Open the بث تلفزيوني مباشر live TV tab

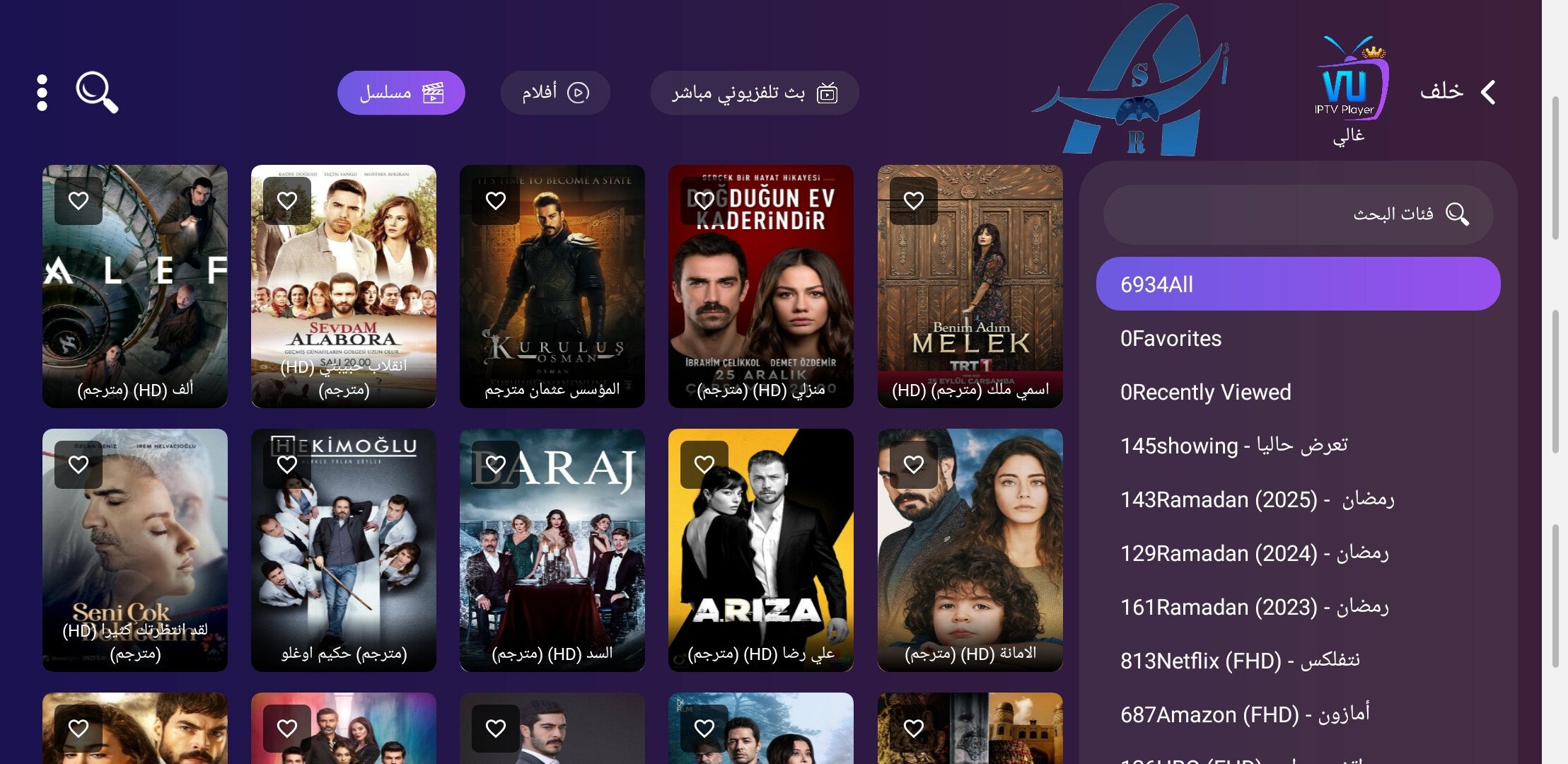pos(755,93)
